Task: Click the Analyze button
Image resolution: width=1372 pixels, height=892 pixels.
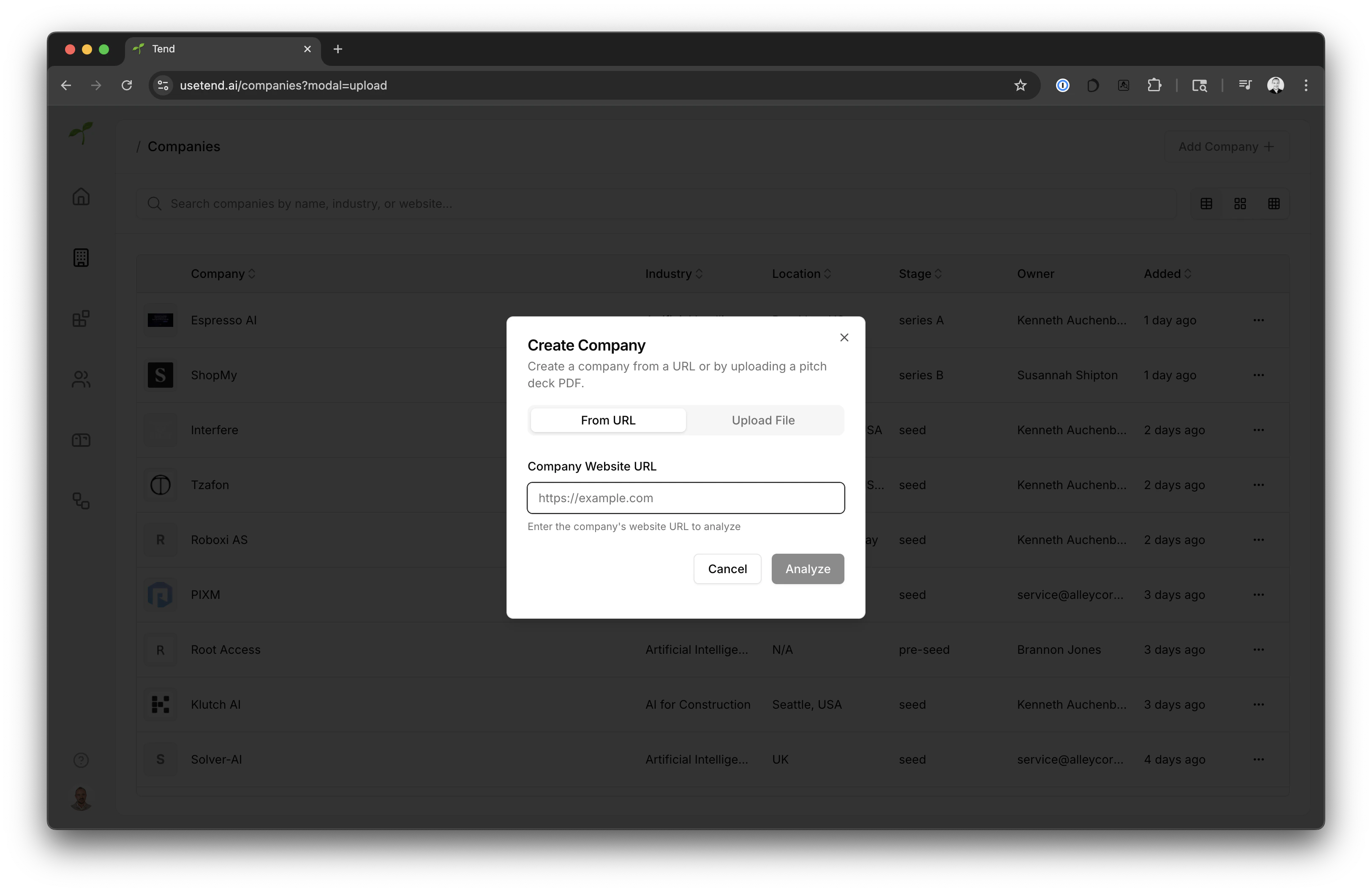Action: click(807, 569)
